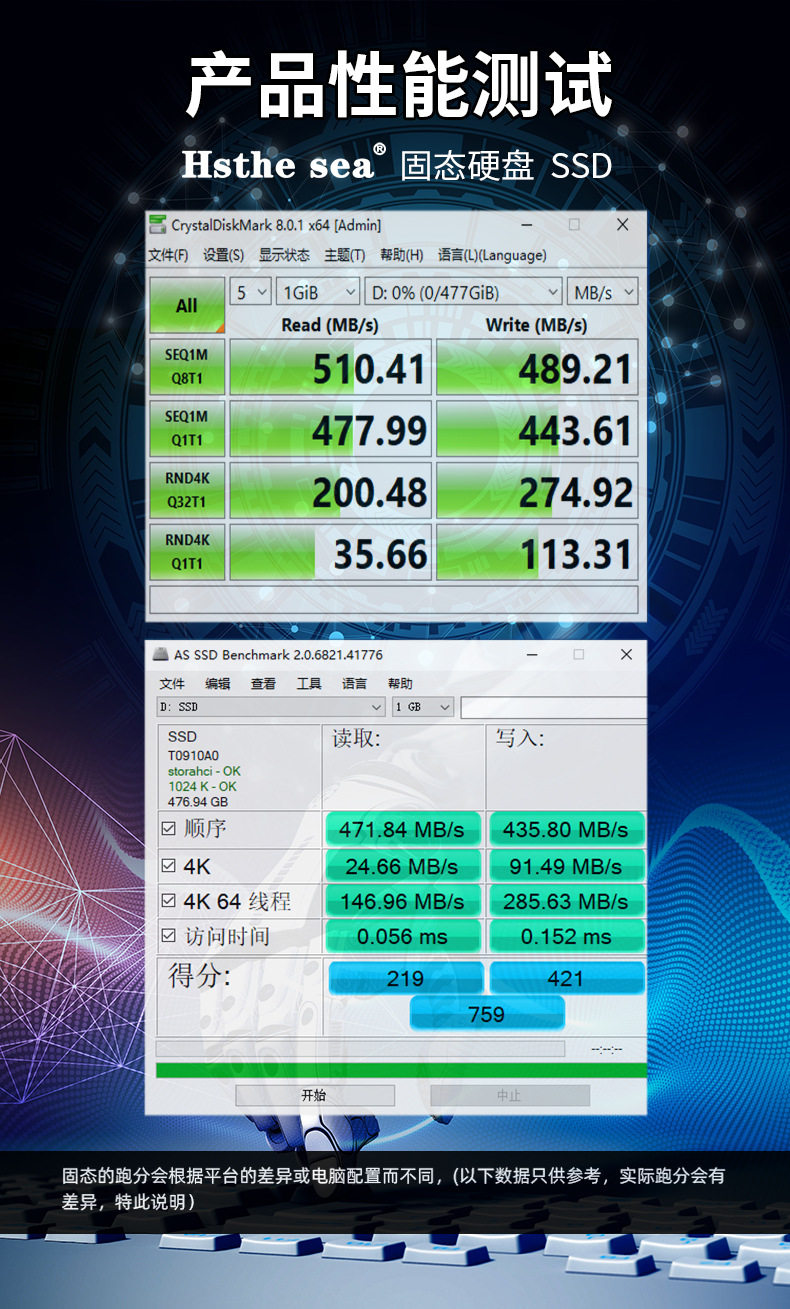This screenshot has width=790, height=1309.
Task: Open the MB/s unit dropdown
Action: pos(603,292)
